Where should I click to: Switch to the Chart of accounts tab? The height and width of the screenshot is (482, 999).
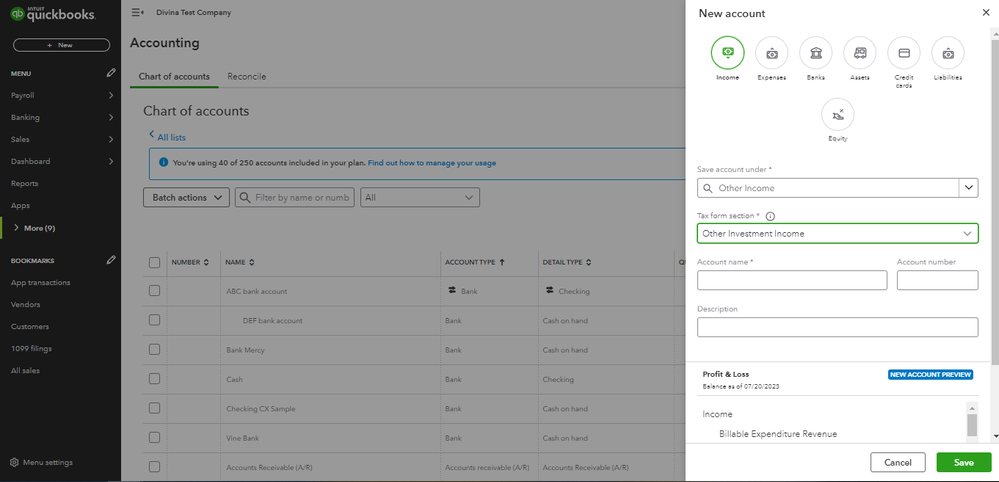174,76
